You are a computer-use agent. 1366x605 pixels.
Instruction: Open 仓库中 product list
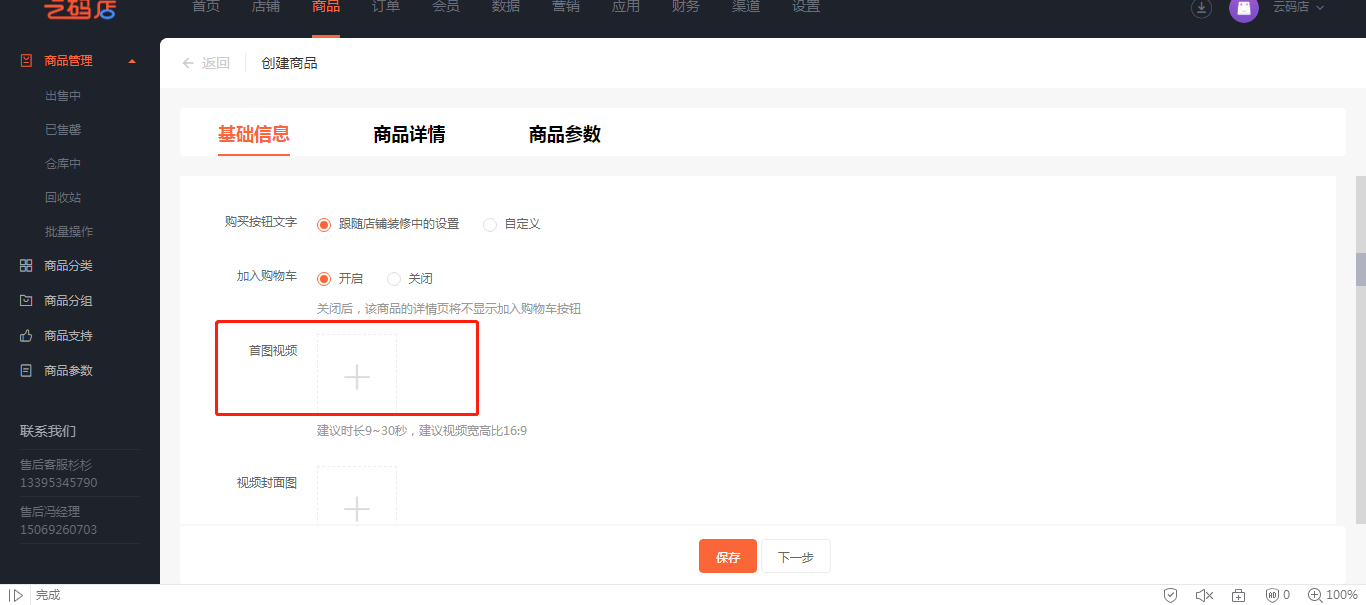click(x=63, y=164)
